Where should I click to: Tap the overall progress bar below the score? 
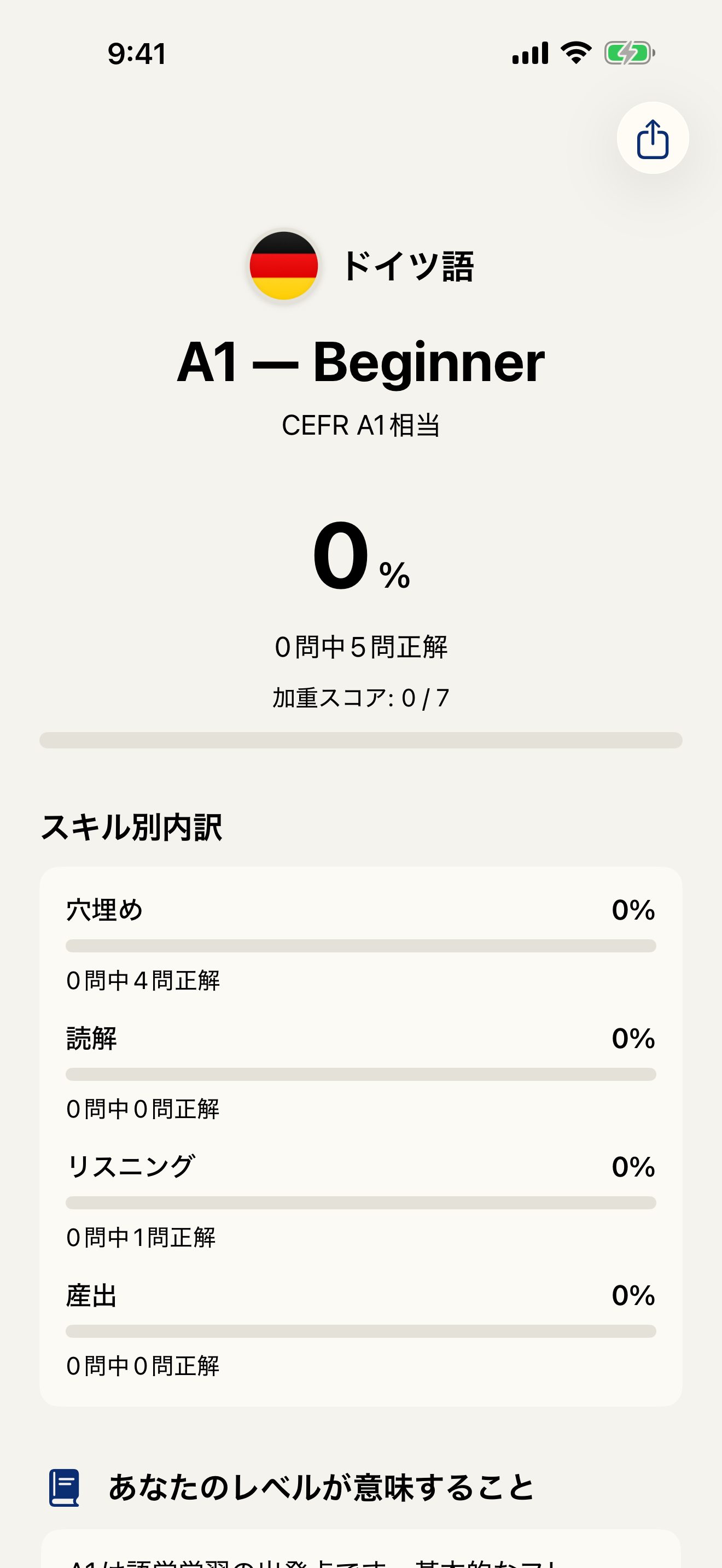[360, 740]
